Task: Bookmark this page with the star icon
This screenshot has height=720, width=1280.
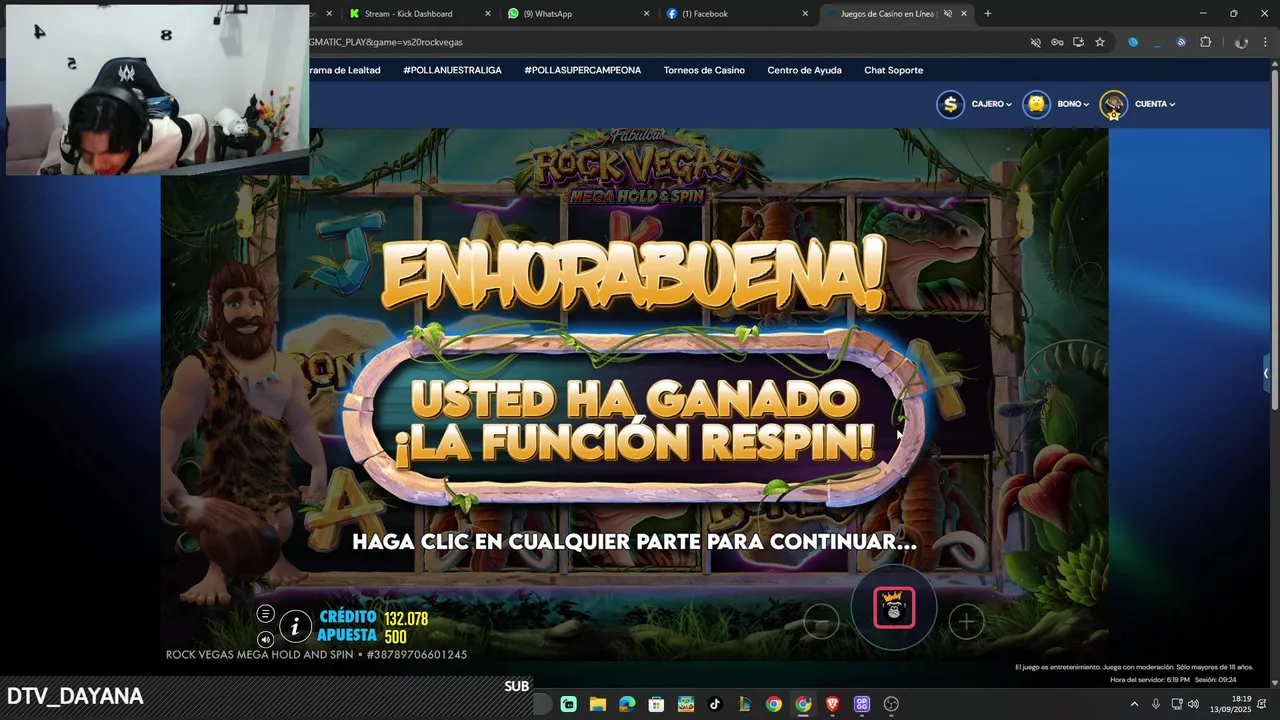Action: point(1100,42)
